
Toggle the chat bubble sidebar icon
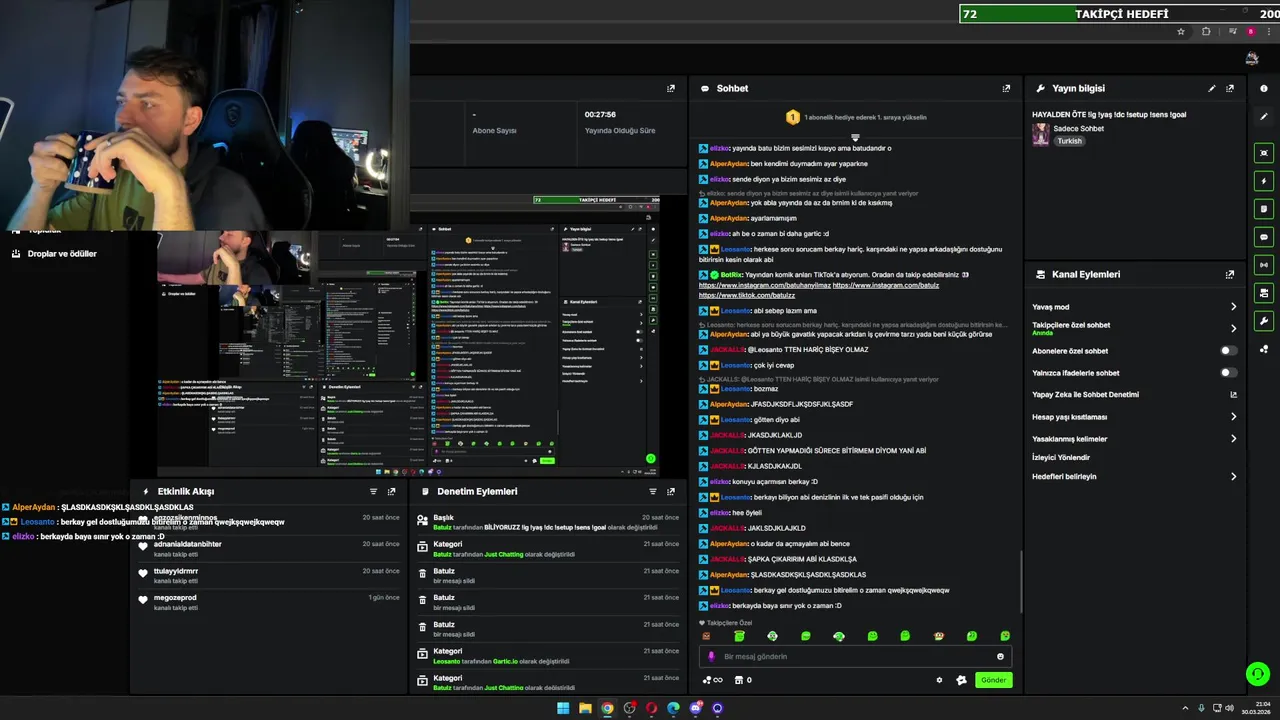tap(1264, 237)
